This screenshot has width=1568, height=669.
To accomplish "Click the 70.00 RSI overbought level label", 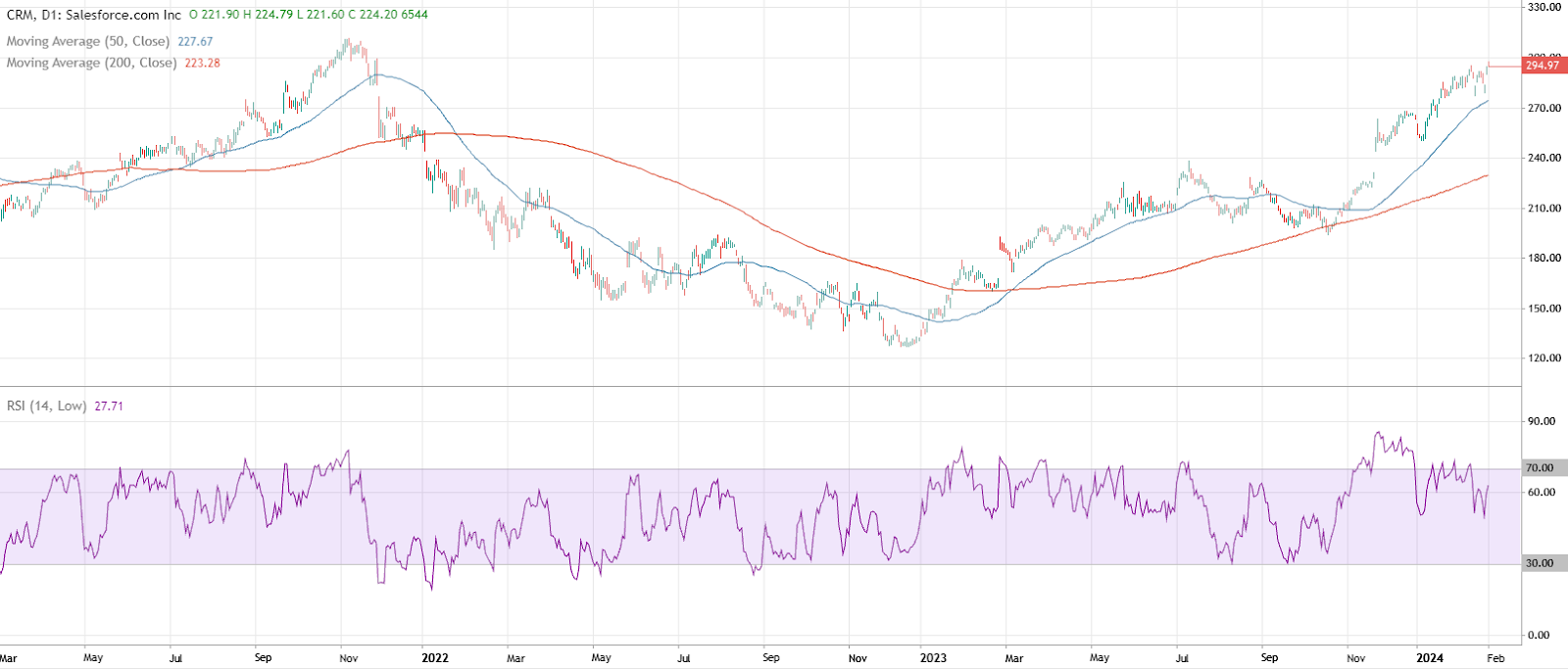I will 1541,468.
